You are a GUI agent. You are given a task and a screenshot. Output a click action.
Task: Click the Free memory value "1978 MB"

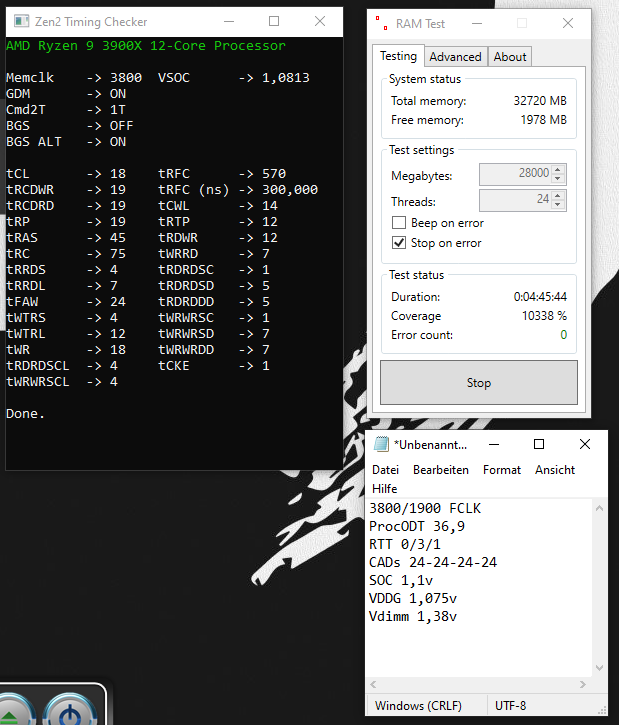click(544, 120)
